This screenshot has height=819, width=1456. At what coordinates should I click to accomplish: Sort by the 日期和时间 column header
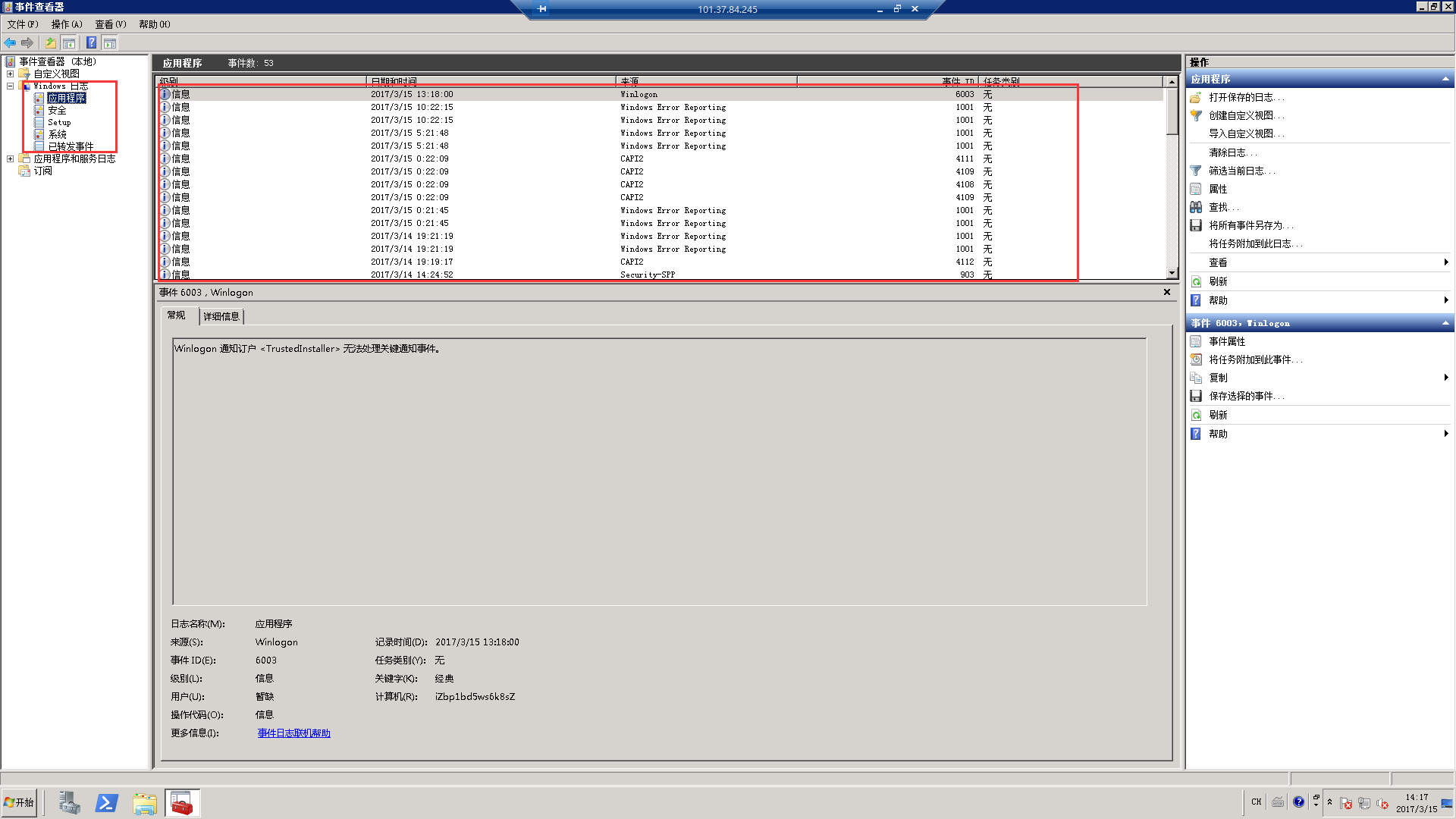pos(491,81)
